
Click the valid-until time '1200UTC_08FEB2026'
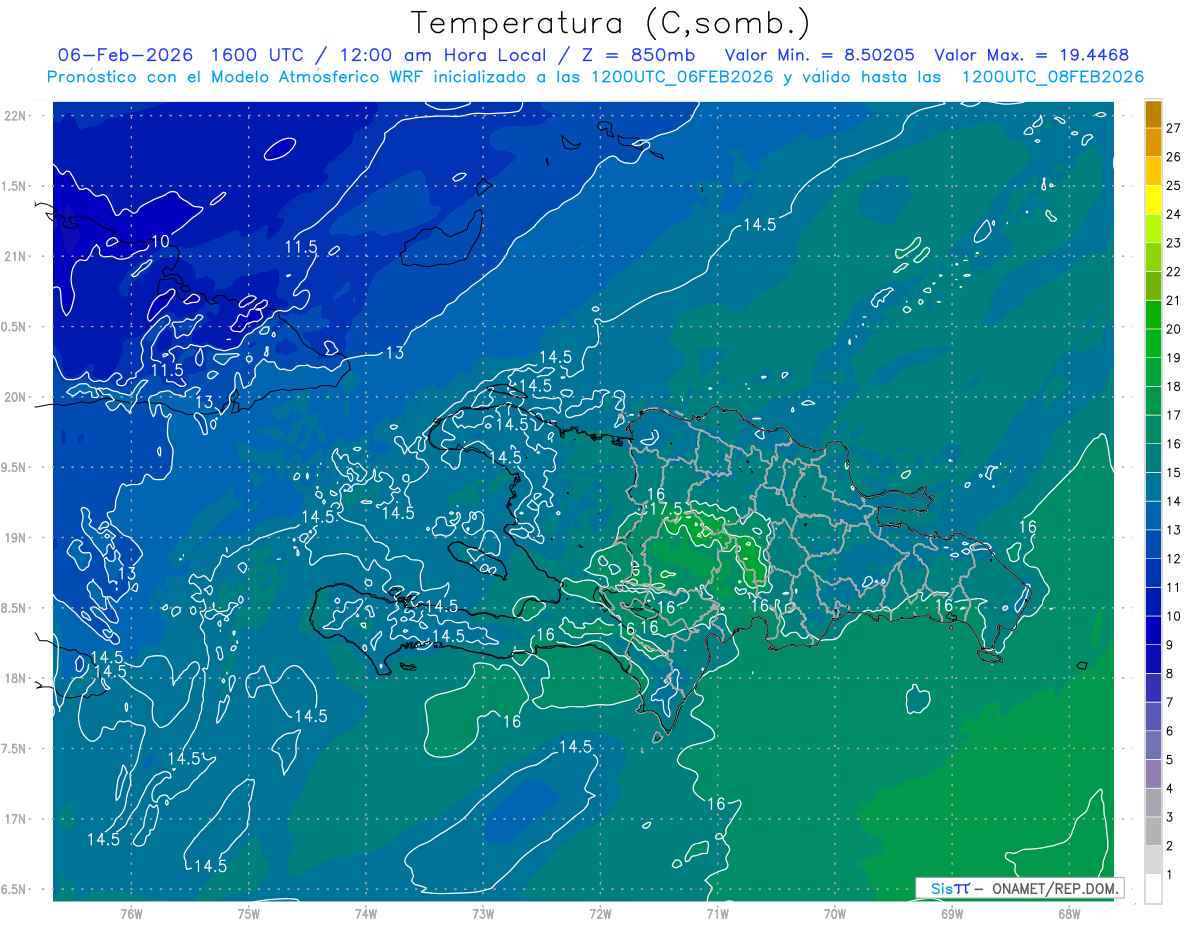tap(1053, 77)
